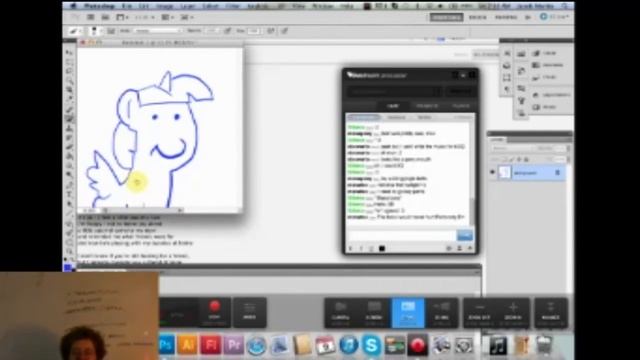Launch Premiere Pro from the Dock
Viewport: 640px width, 360px height.
click(233, 345)
